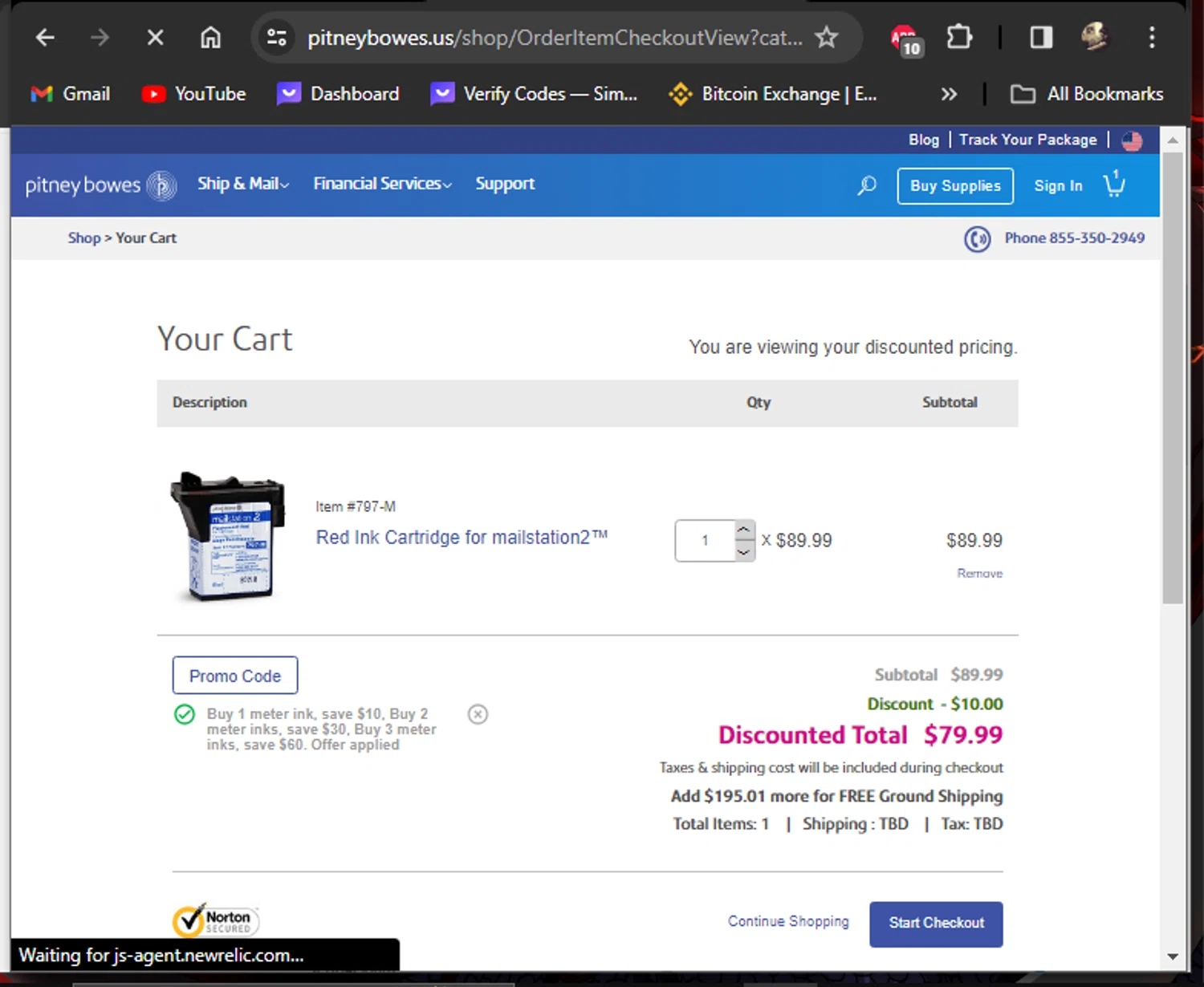The width and height of the screenshot is (1204, 987).
Task: Decrease quantity with the down arrow
Action: point(744,551)
